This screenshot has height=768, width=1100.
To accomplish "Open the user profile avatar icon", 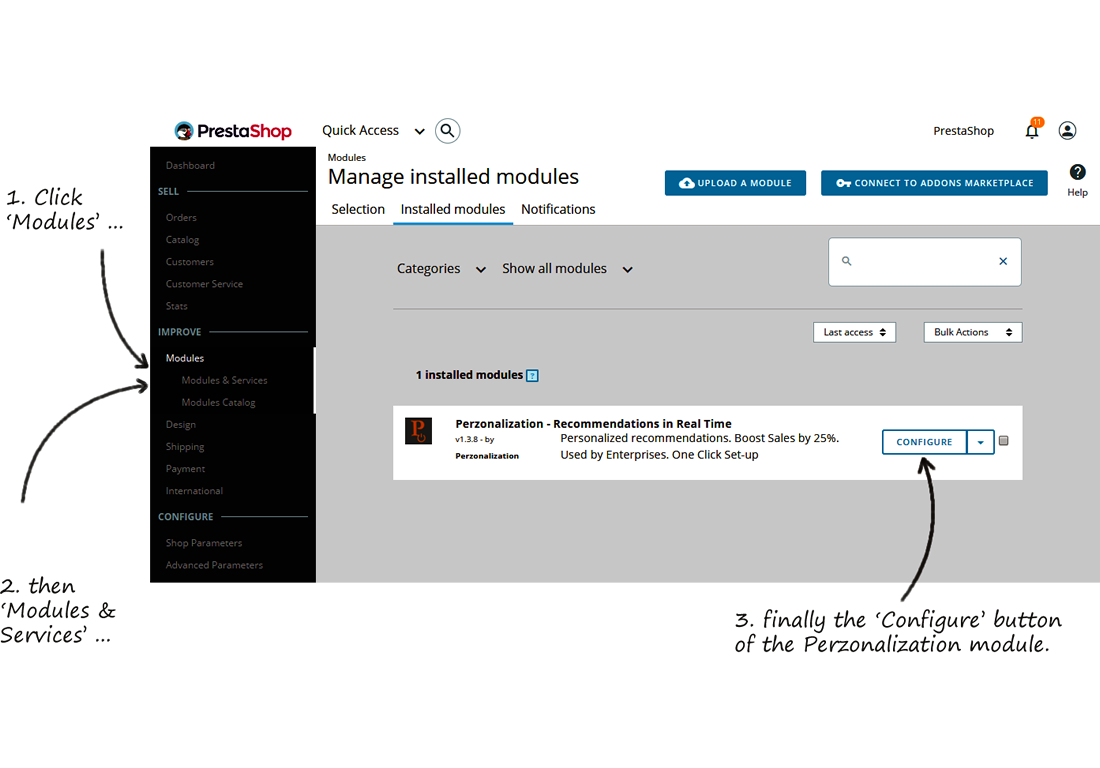I will [1067, 130].
